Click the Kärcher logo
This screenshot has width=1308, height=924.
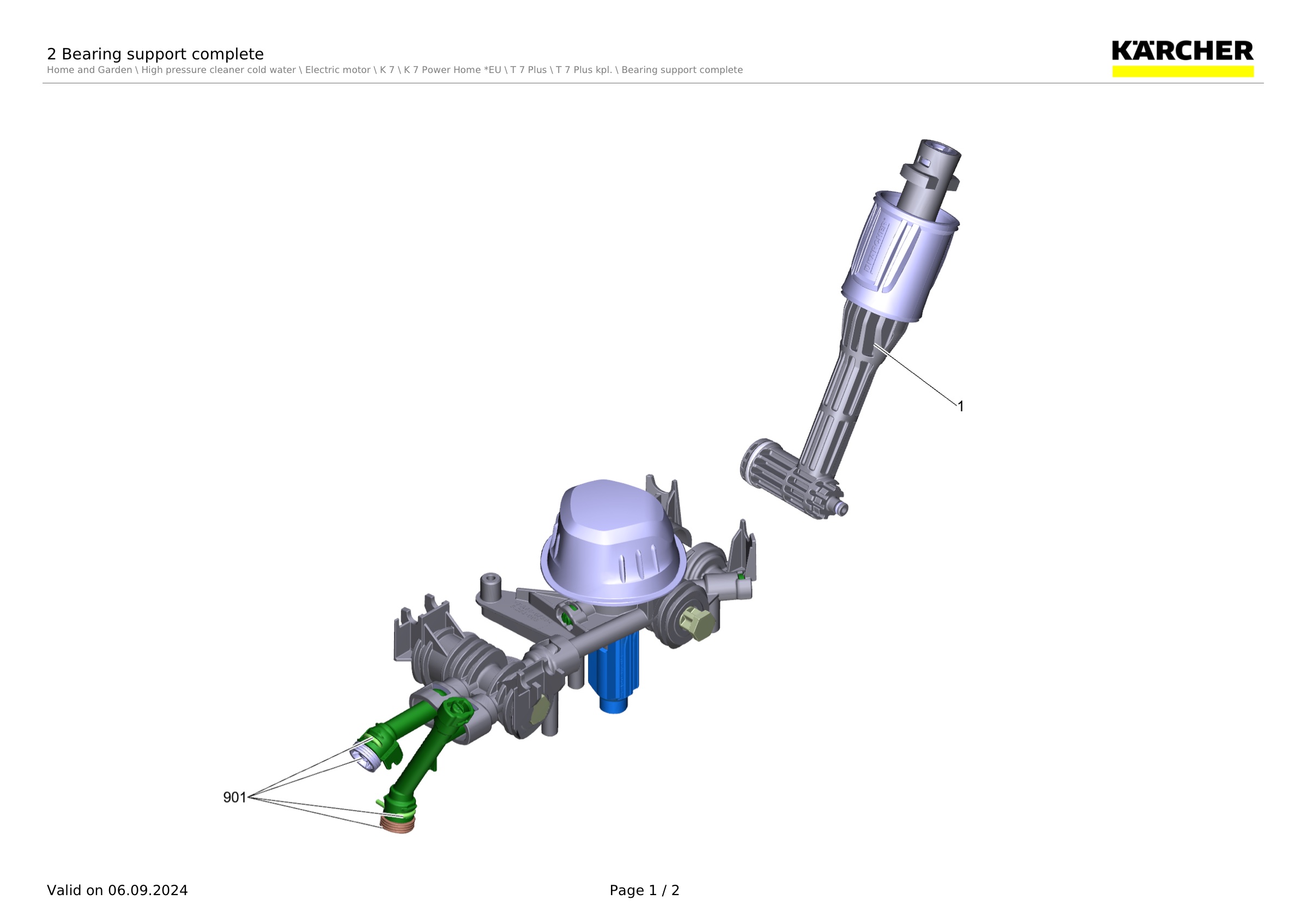point(1183,58)
